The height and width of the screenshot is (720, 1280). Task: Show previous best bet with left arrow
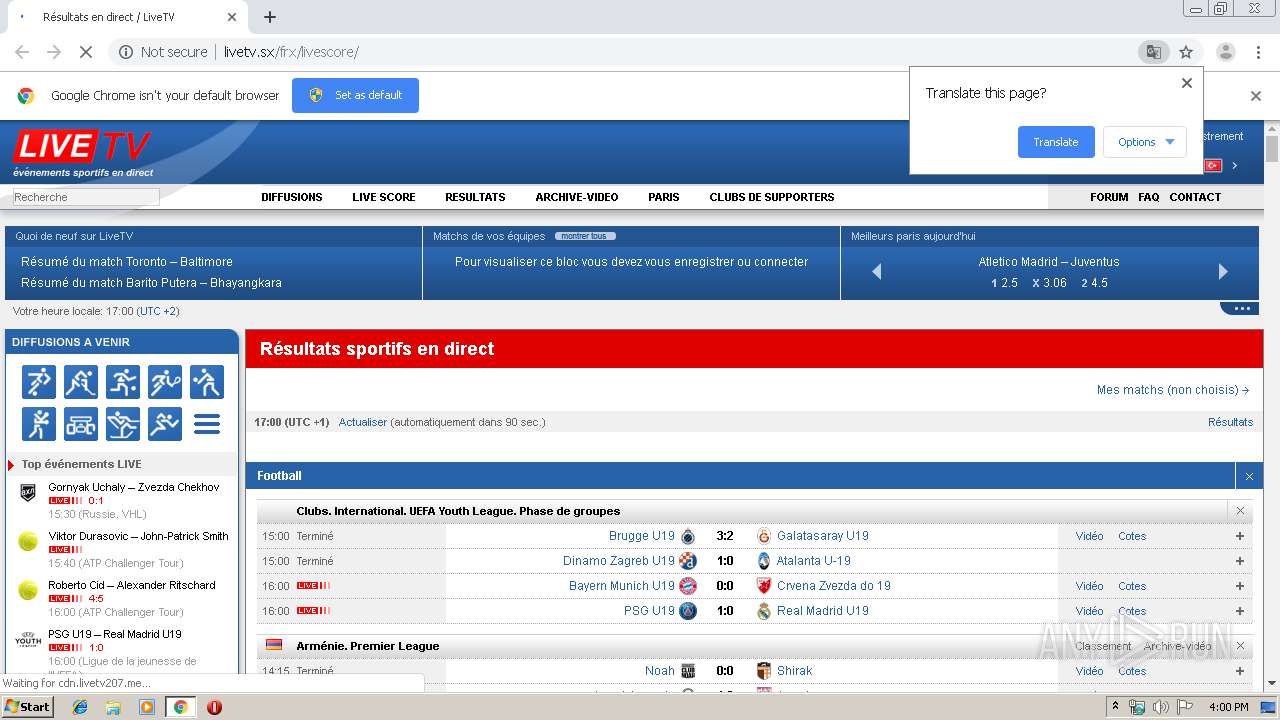pyautogui.click(x=877, y=271)
